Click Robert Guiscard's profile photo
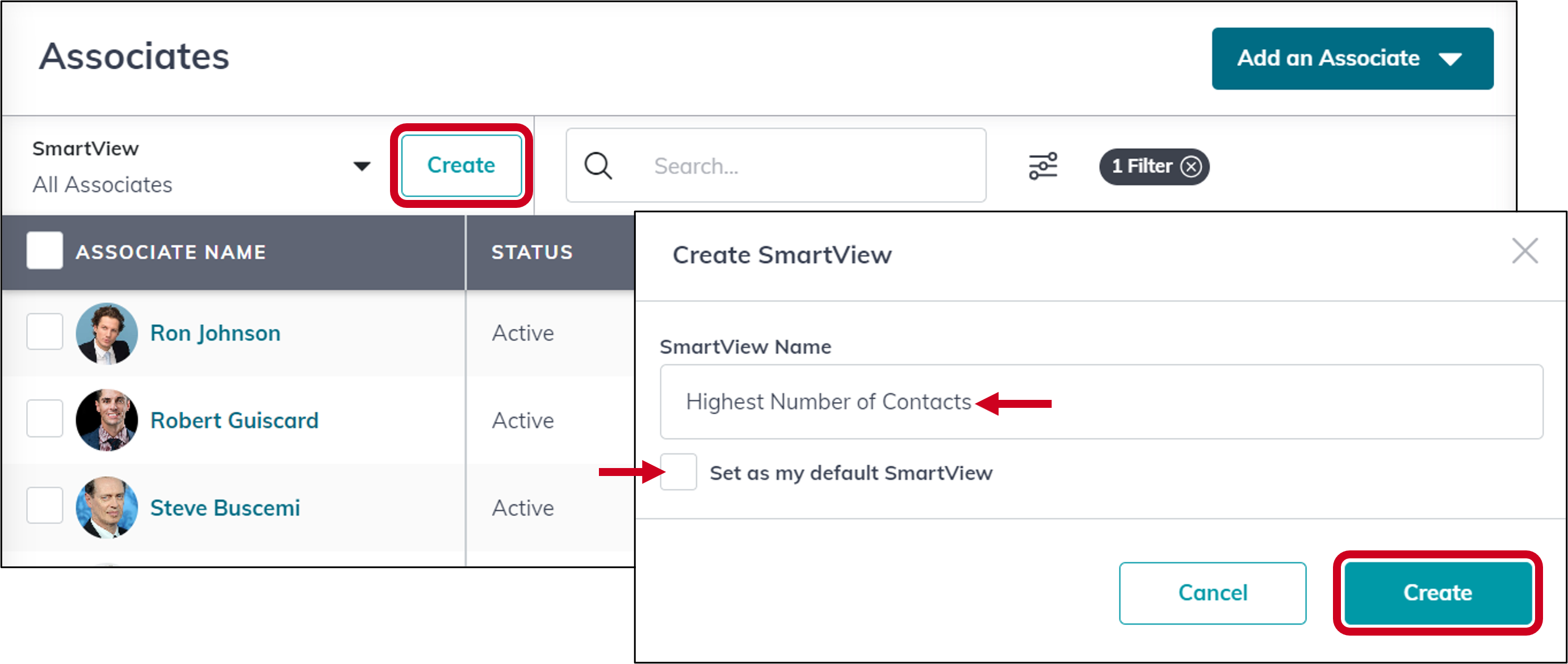The image size is (1568, 664). tap(108, 420)
